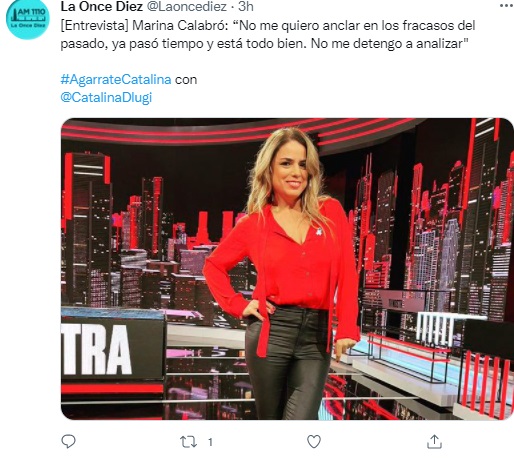This screenshot has height=458, width=514.
Task: Click the word "con" after the hashtag
Action: pos(186,80)
